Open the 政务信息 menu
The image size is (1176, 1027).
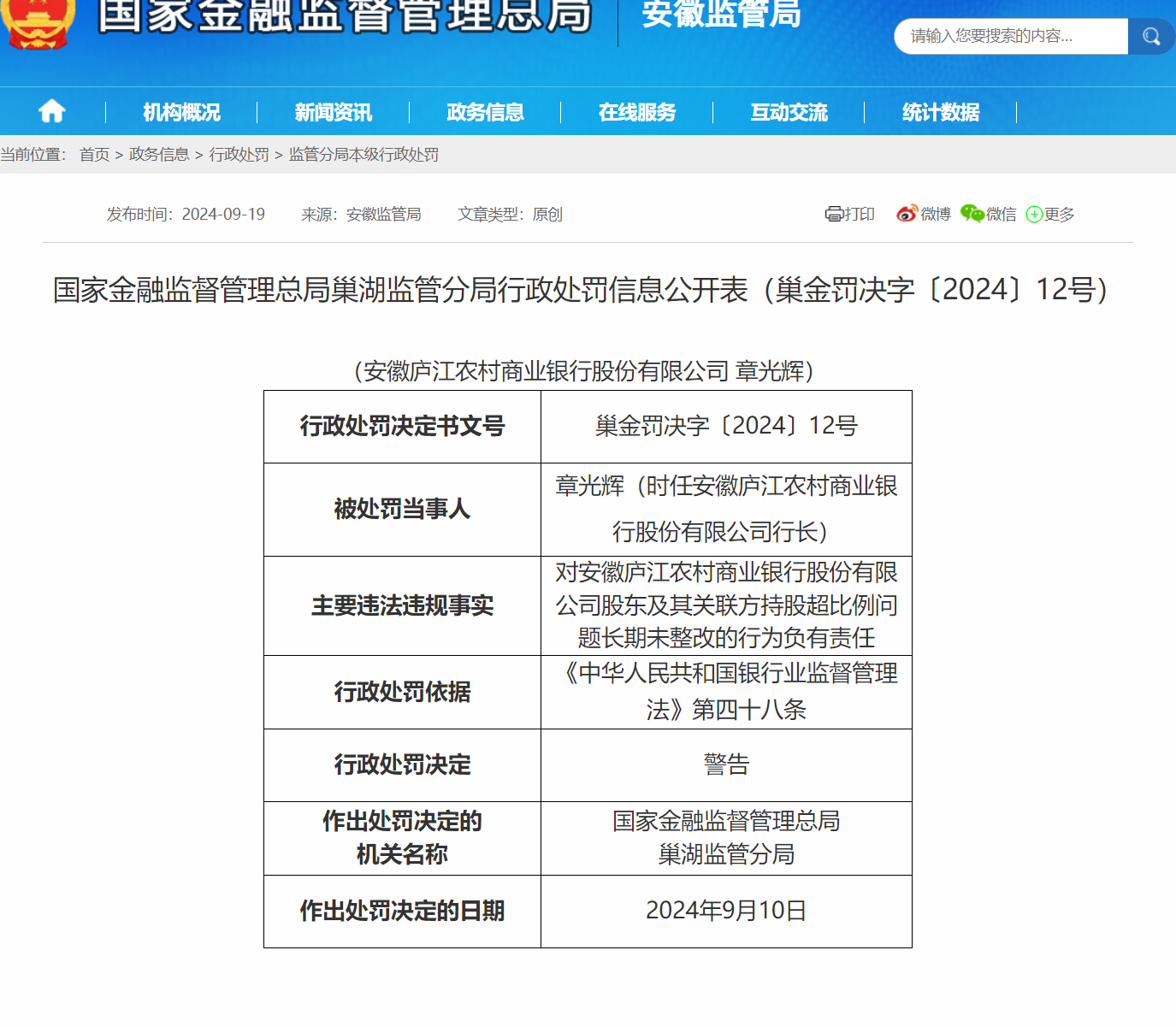point(485,112)
